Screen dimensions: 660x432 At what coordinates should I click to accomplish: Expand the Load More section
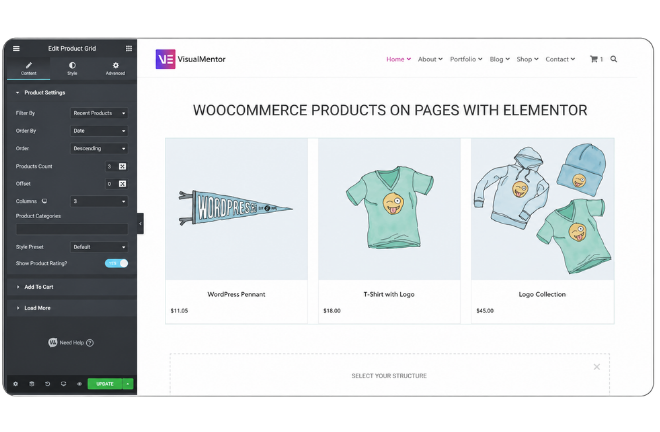72,308
